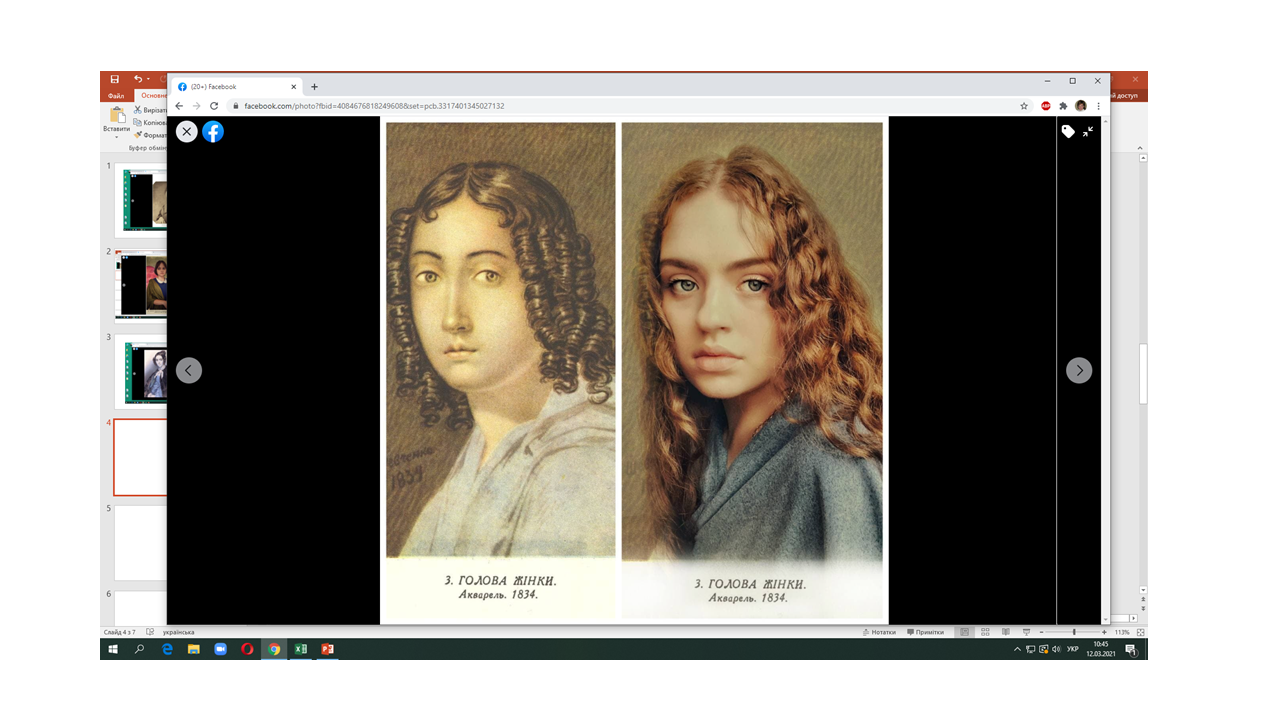
Task: Expand the Вставити paste dropdown
Action: [x=116, y=136]
